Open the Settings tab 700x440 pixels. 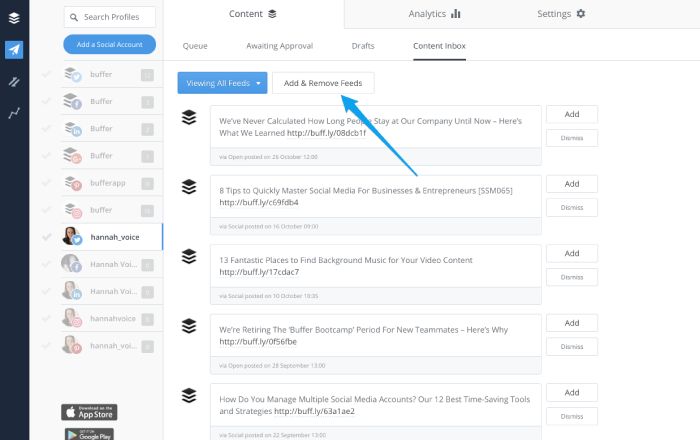pos(561,14)
